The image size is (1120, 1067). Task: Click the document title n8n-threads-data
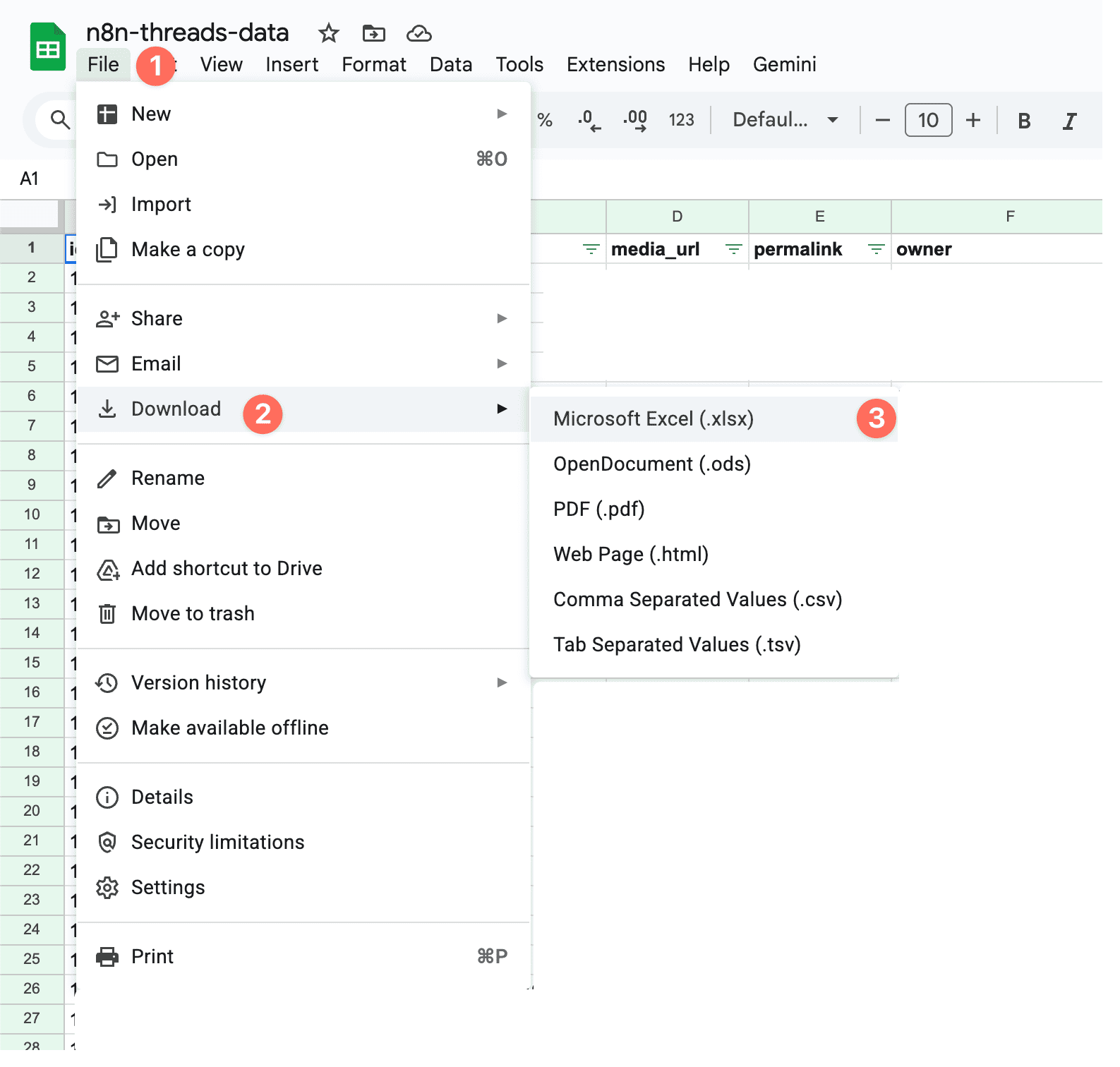pyautogui.click(x=187, y=32)
